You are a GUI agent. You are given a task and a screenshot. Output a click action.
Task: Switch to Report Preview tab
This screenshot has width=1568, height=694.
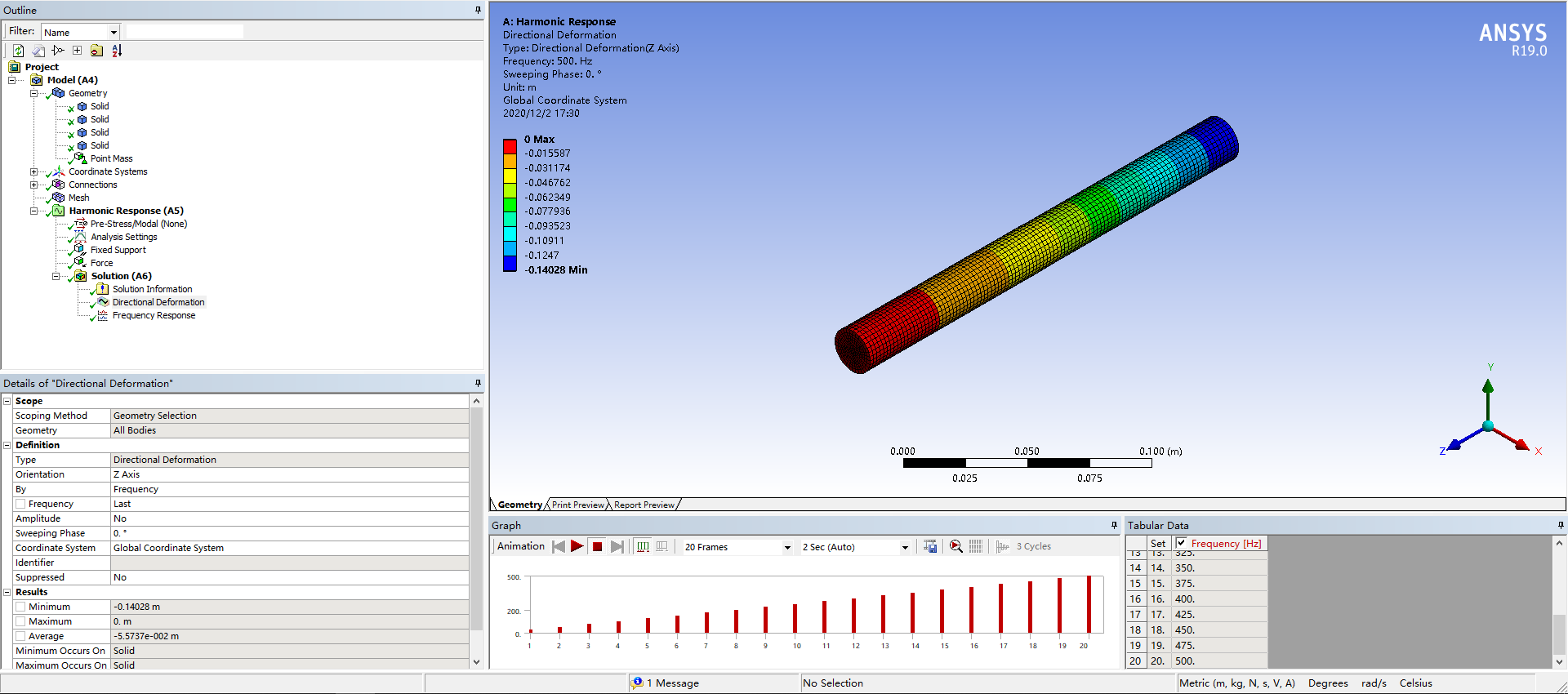(644, 505)
